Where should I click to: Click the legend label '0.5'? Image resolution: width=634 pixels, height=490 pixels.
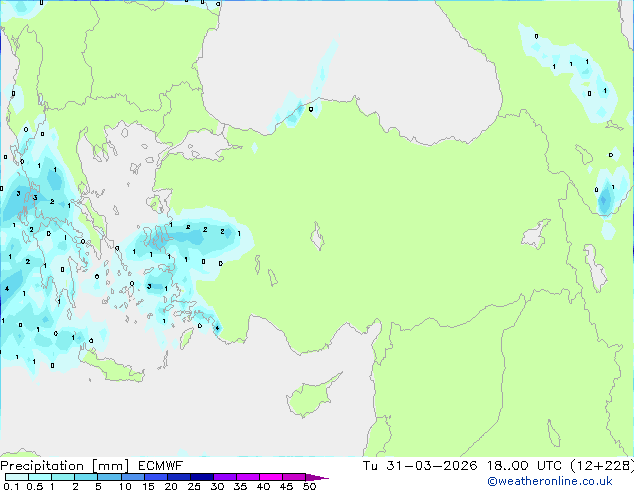(x=35, y=486)
